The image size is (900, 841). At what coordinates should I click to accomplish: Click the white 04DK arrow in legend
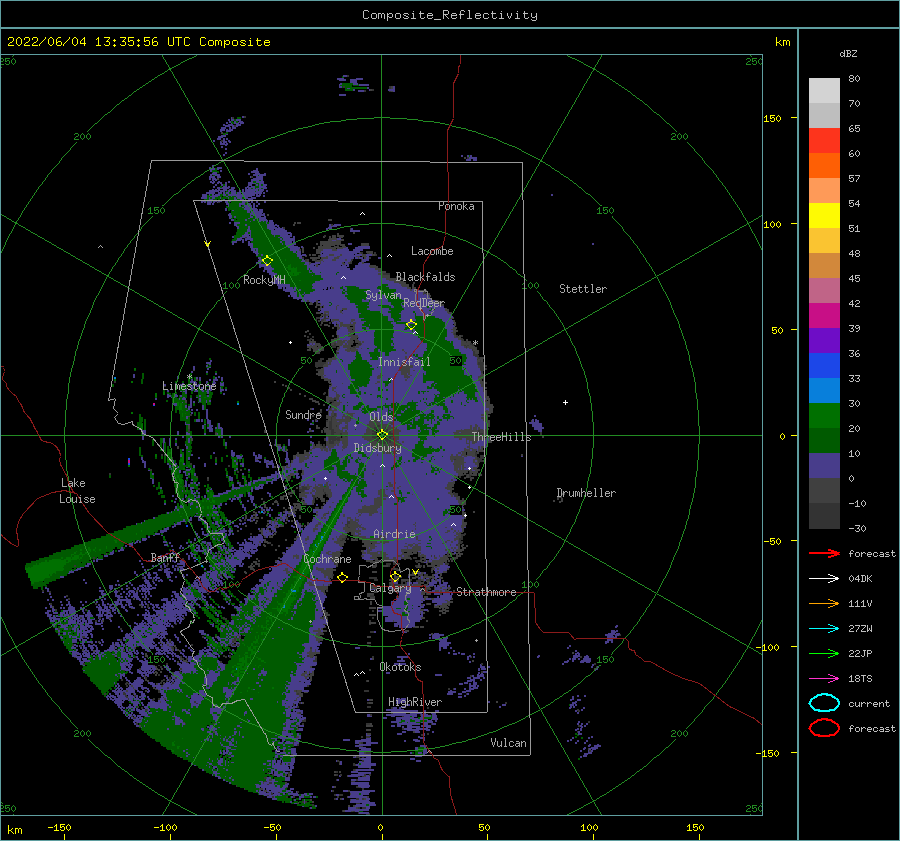tap(824, 578)
